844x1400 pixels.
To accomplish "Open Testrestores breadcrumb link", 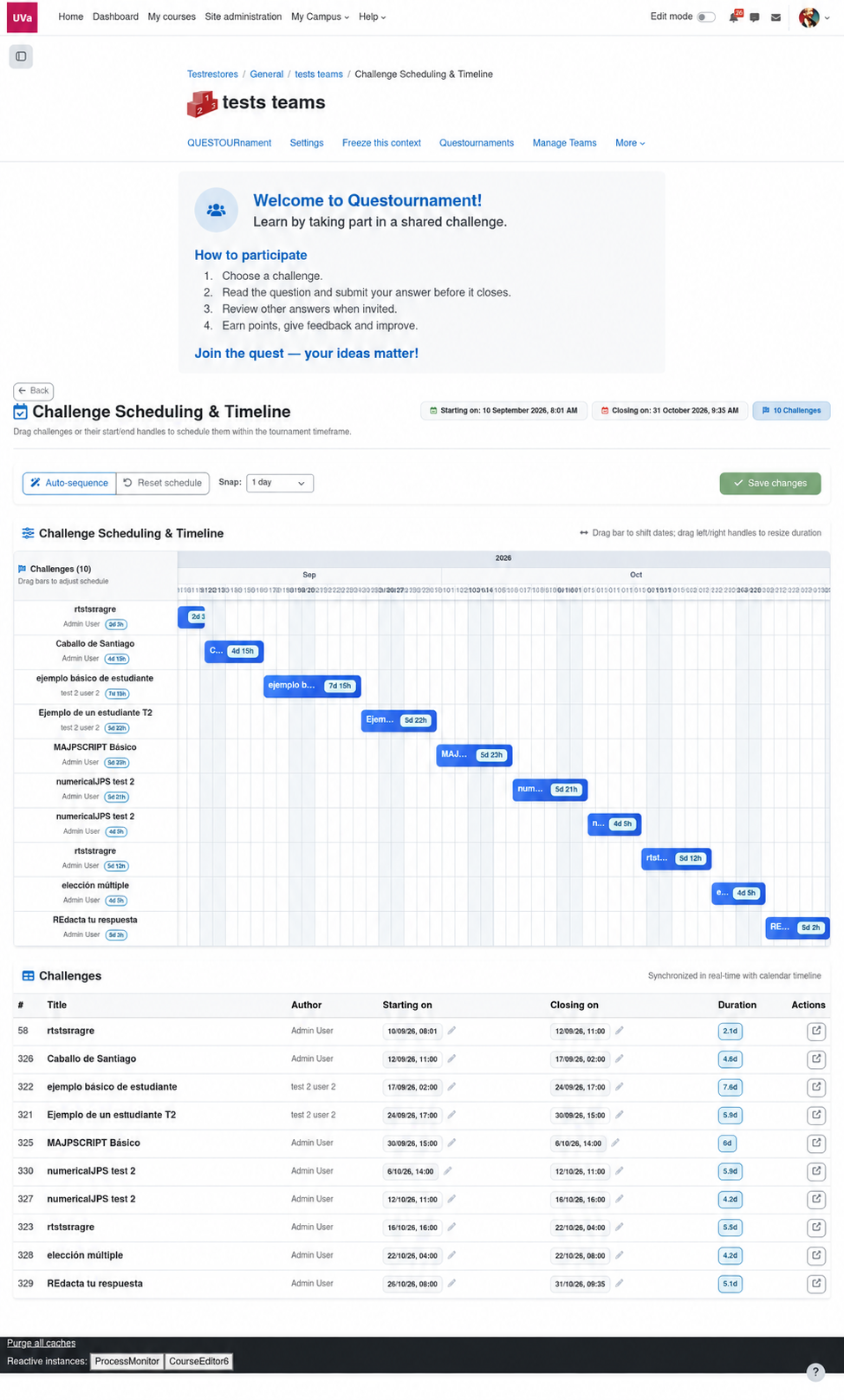I will pyautogui.click(x=212, y=75).
